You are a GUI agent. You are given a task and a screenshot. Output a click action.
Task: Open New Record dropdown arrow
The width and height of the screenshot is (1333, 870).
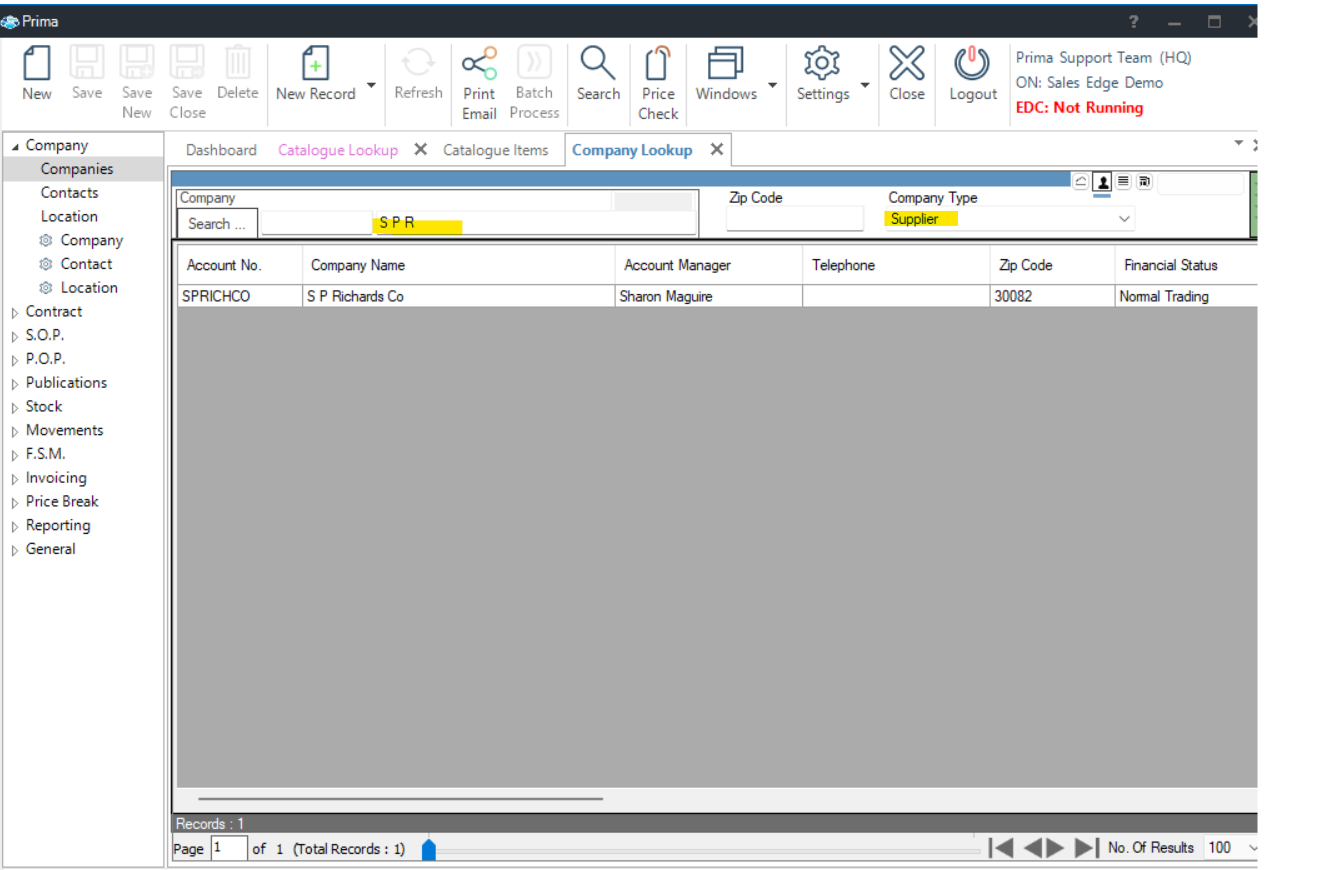[371, 85]
